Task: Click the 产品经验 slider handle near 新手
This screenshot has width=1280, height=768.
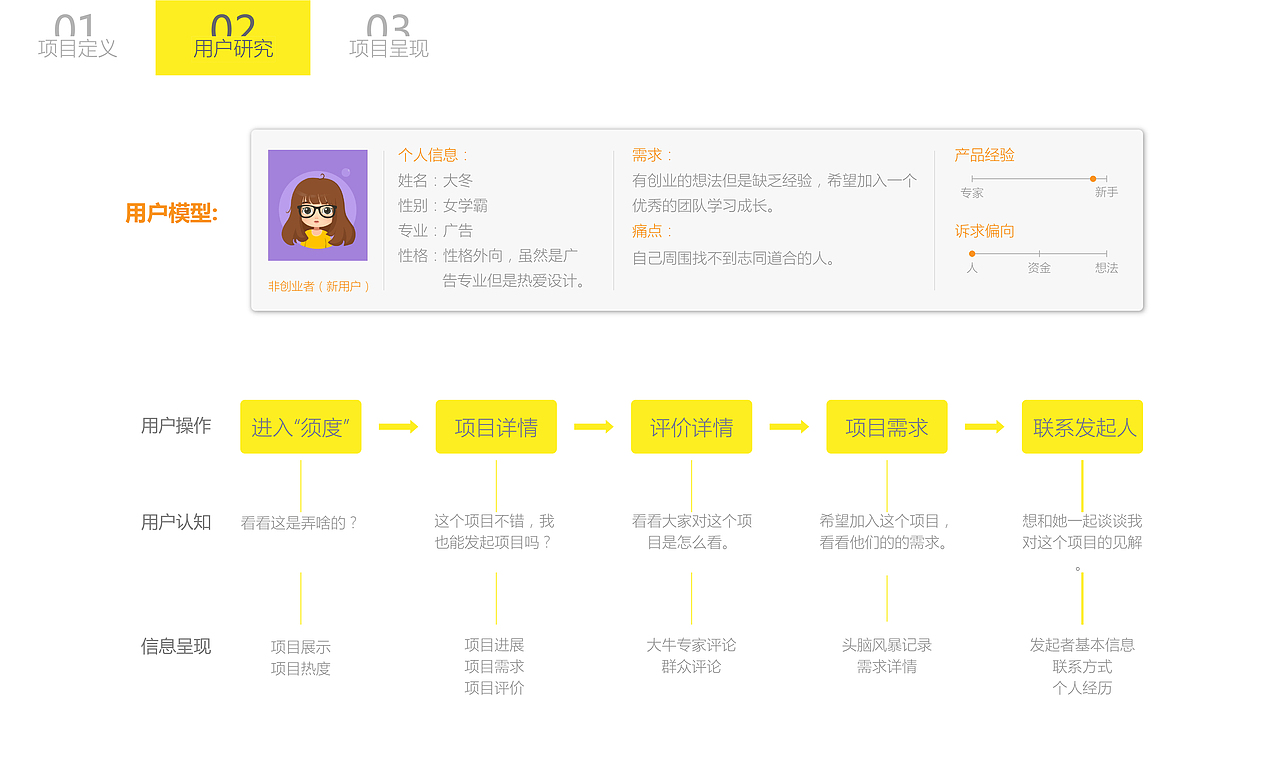Action: [1093, 179]
